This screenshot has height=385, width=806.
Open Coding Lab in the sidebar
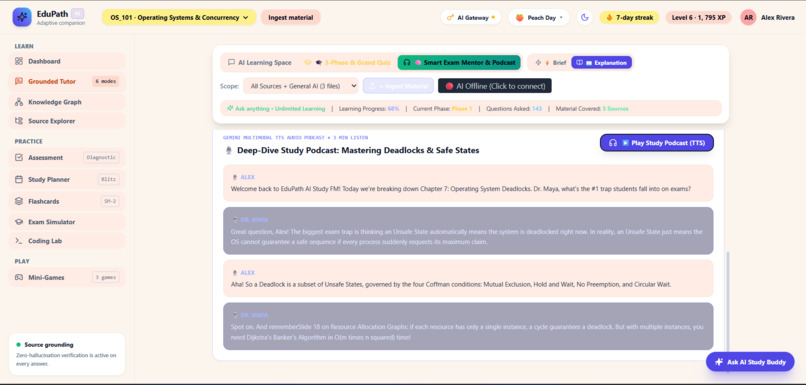click(67, 241)
